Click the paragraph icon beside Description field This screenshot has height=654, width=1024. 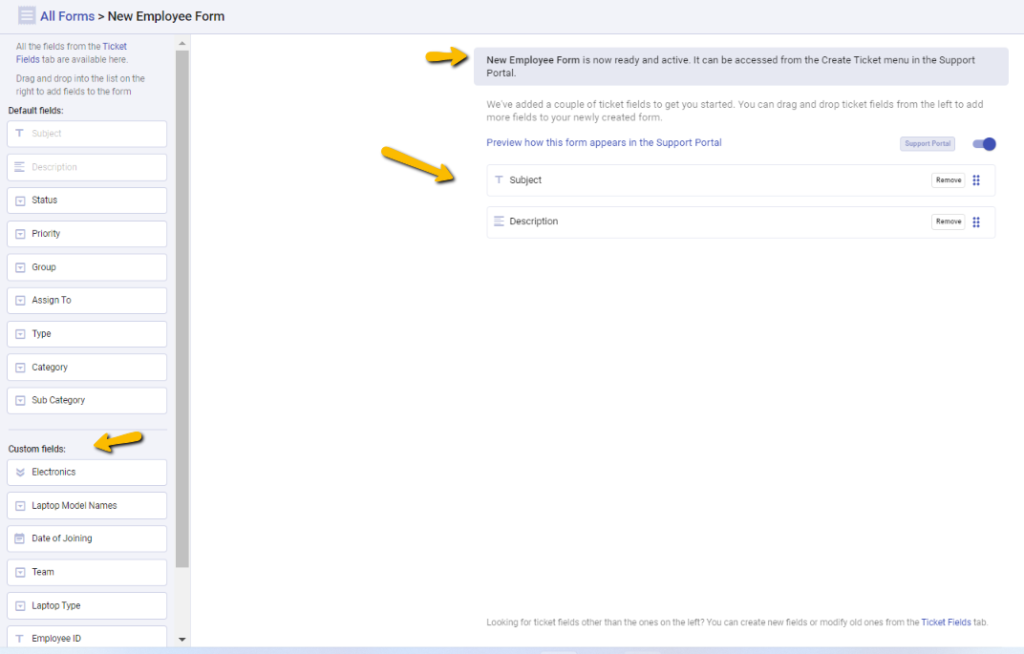point(500,221)
